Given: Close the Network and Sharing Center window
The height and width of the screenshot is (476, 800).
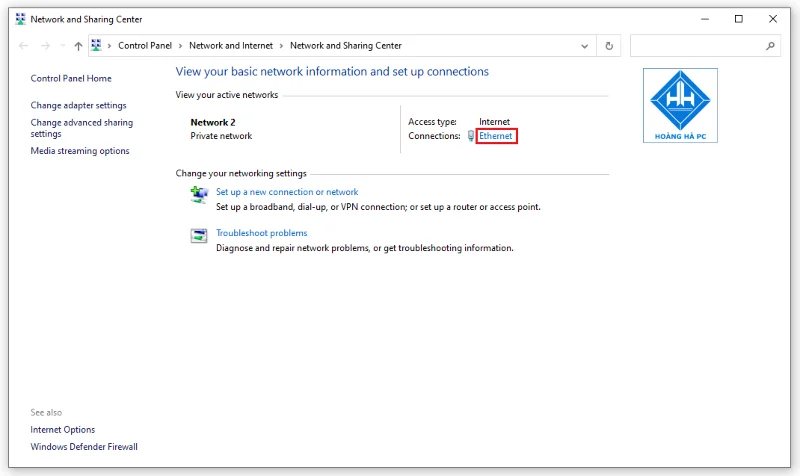Looking at the screenshot, I should pyautogui.click(x=773, y=19).
